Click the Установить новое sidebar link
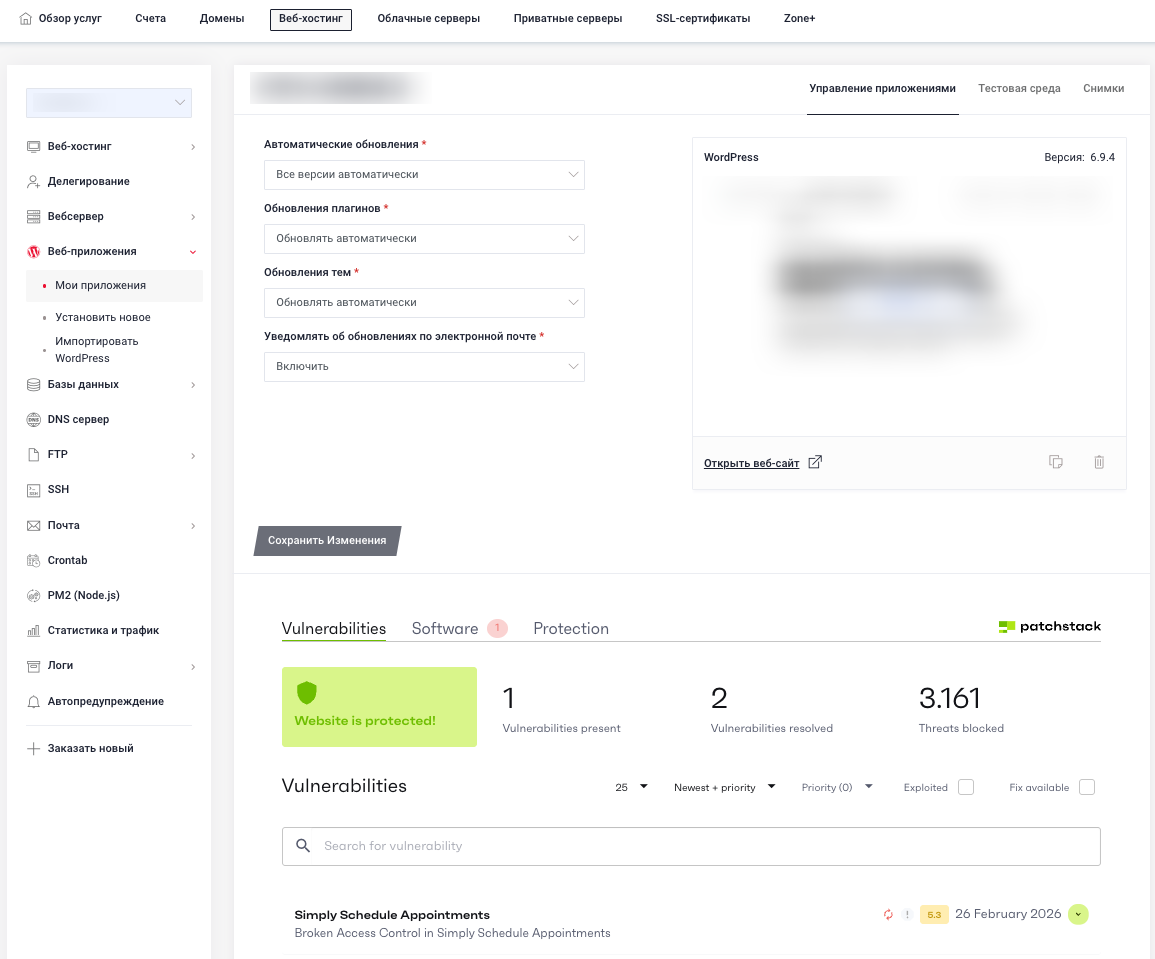Image resolution: width=1155 pixels, height=959 pixels. coord(102,317)
